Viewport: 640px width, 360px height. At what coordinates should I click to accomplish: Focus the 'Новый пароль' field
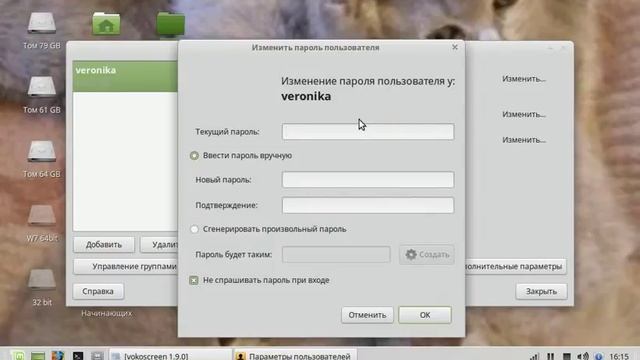368,180
